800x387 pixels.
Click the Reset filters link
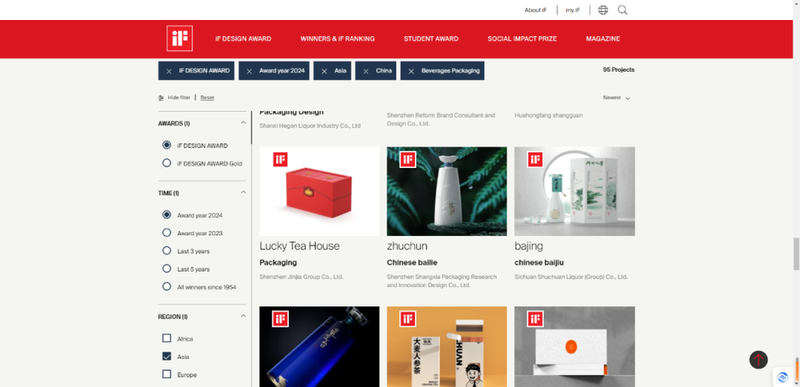(207, 97)
